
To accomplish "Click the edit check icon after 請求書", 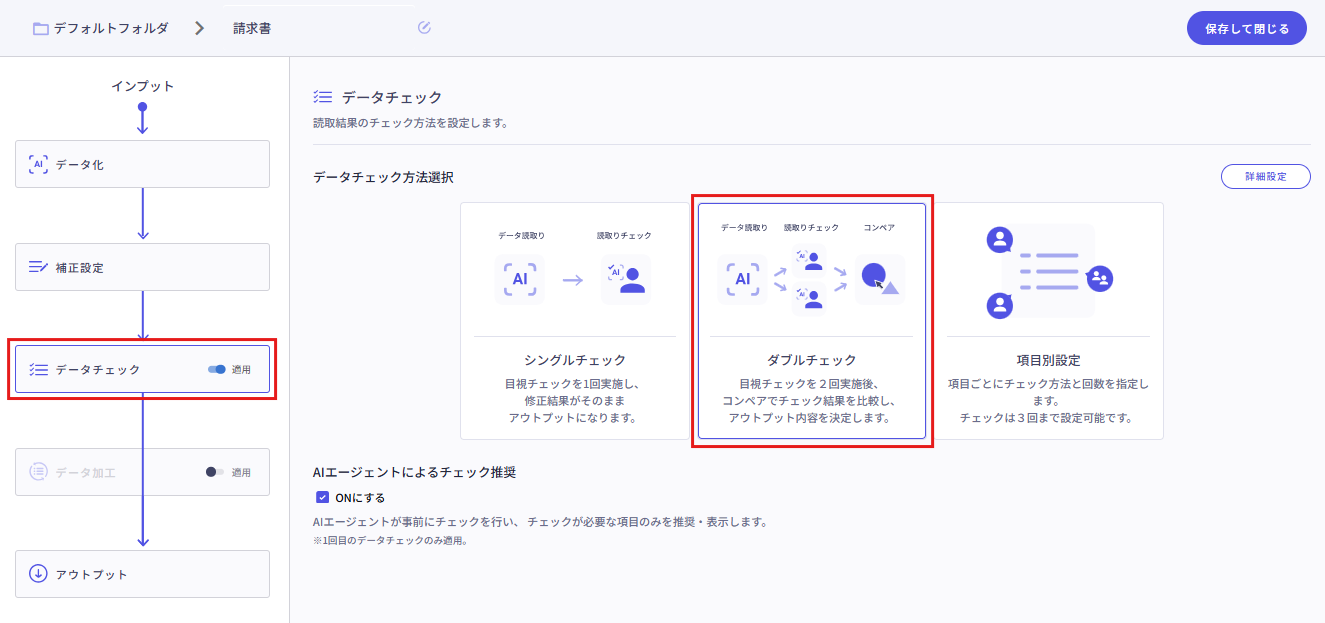I will (x=424, y=28).
